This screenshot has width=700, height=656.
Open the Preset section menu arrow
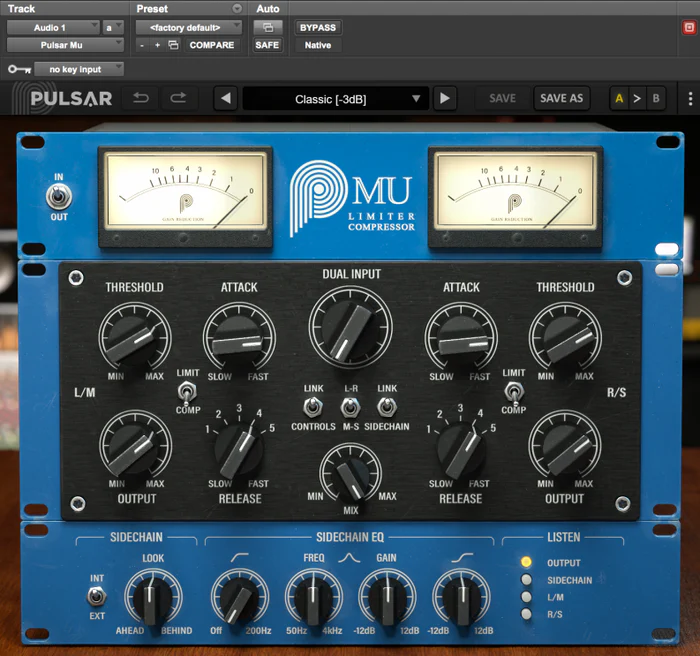tap(237, 9)
